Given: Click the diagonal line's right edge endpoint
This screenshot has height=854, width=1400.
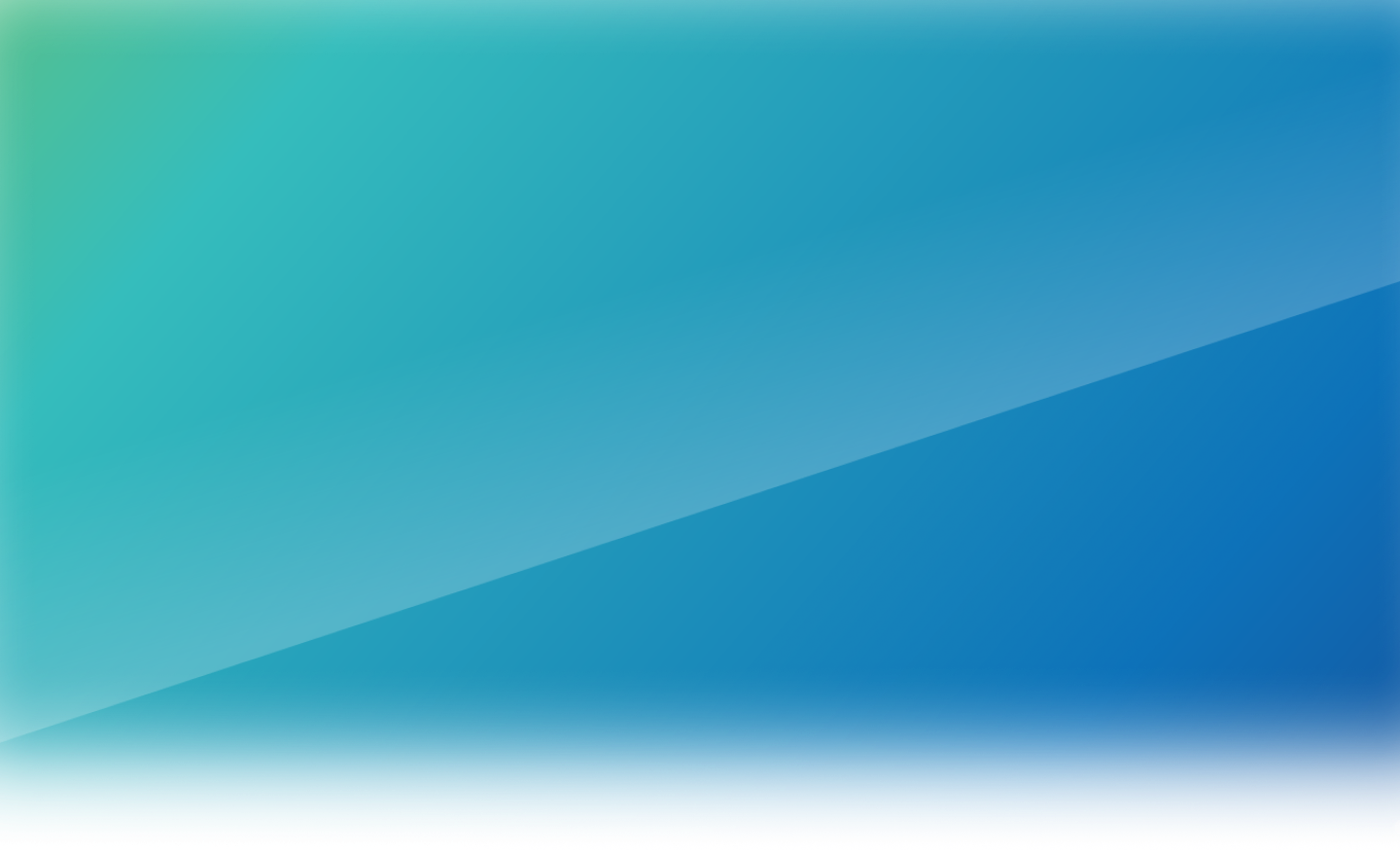Looking at the screenshot, I should click(x=1398, y=283).
